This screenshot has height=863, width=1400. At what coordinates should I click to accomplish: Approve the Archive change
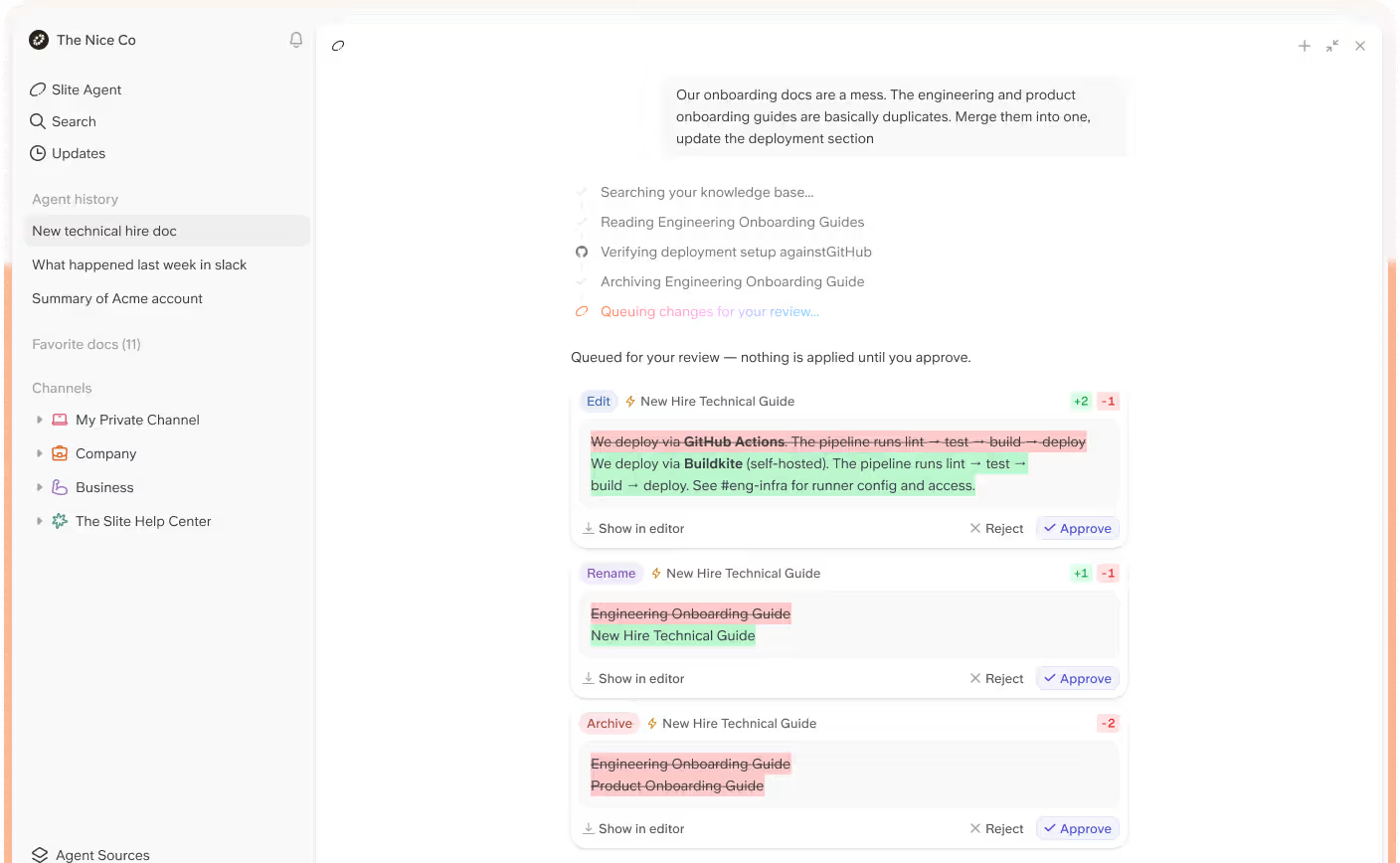(x=1078, y=829)
